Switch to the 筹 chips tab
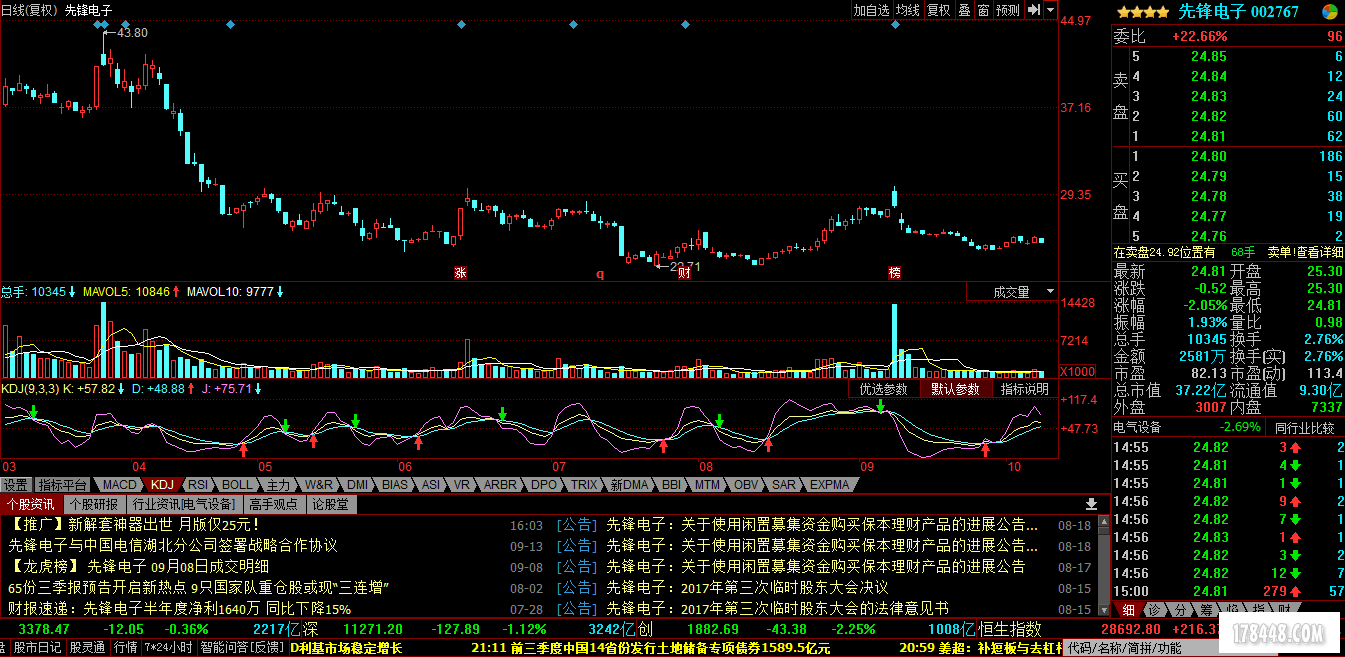Viewport: 1345px width, 658px height. (1205, 609)
